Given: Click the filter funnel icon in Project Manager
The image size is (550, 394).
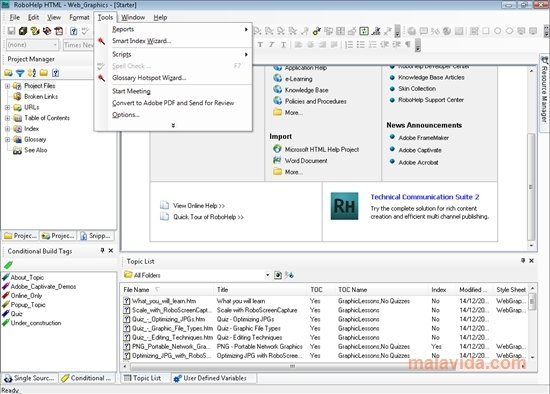Looking at the screenshot, I should click(x=20, y=73).
